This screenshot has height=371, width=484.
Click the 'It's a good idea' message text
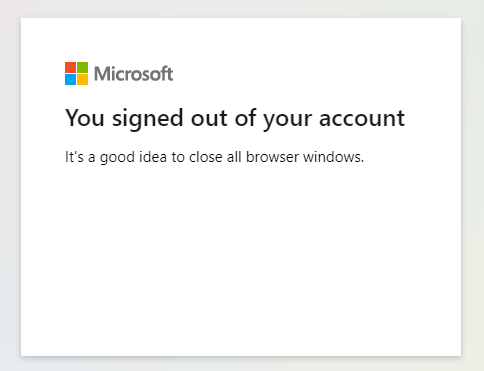[x=215, y=157]
